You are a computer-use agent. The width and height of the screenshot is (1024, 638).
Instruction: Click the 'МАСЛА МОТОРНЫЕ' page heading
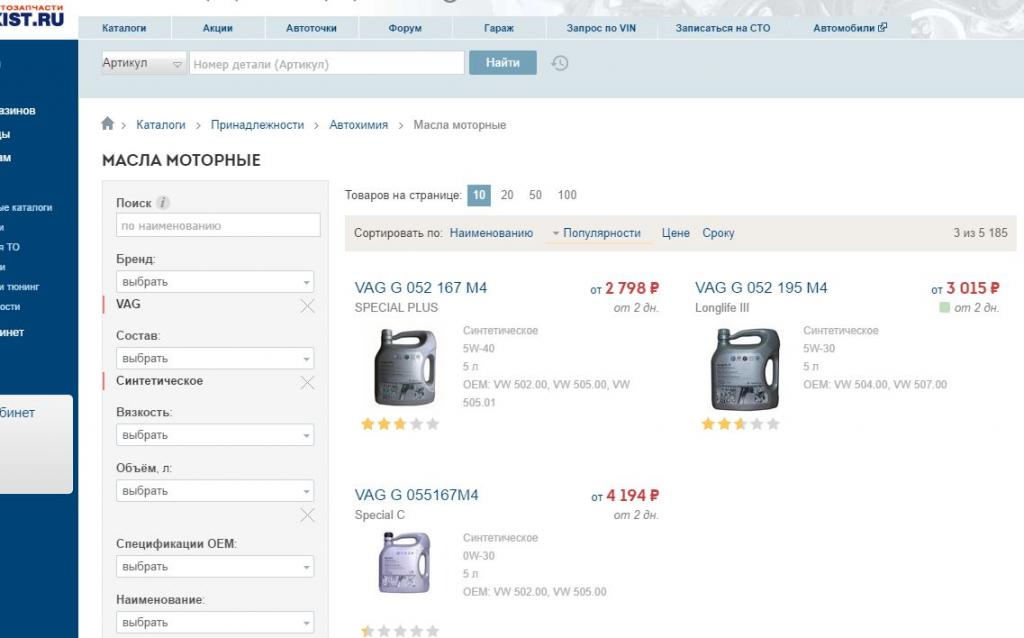pos(182,161)
